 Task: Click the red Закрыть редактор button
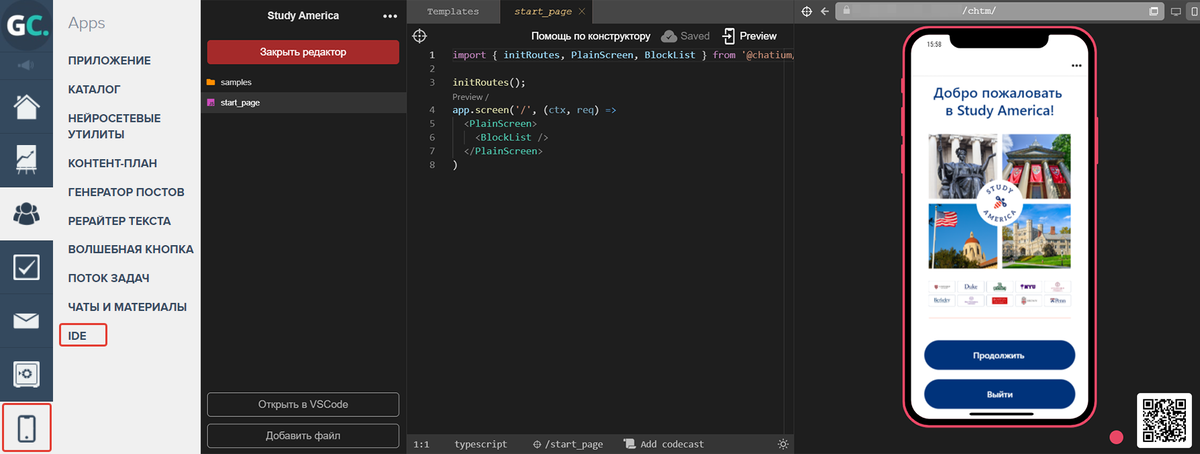pyautogui.click(x=303, y=52)
